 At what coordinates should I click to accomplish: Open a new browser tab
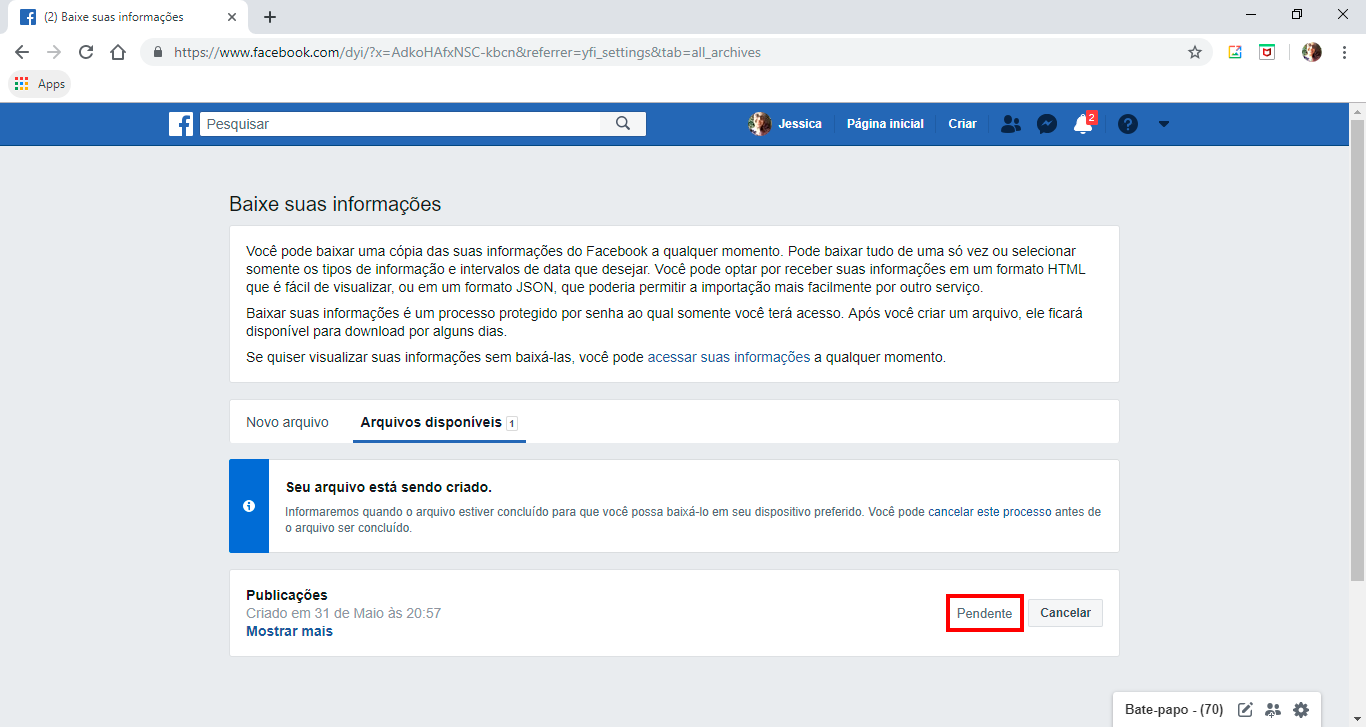(270, 17)
